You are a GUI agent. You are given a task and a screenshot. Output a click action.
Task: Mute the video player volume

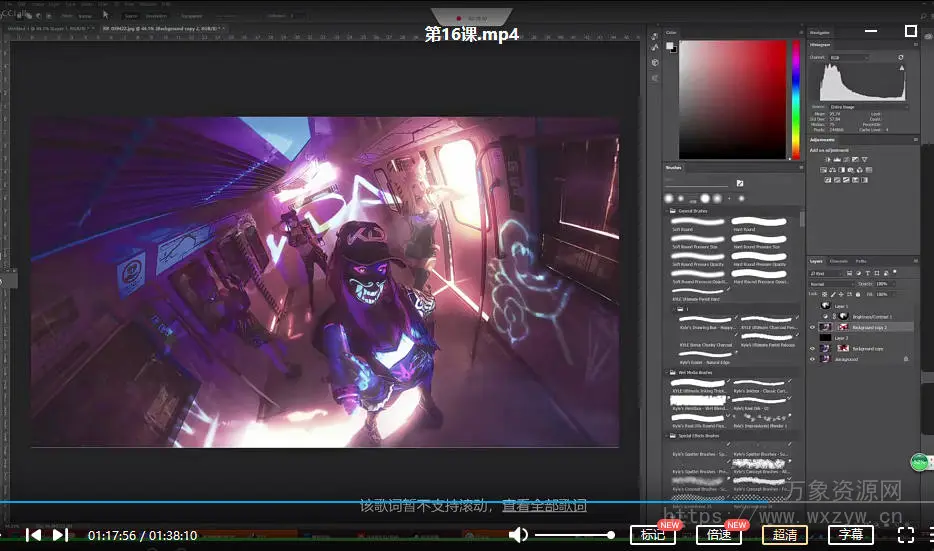(518, 535)
